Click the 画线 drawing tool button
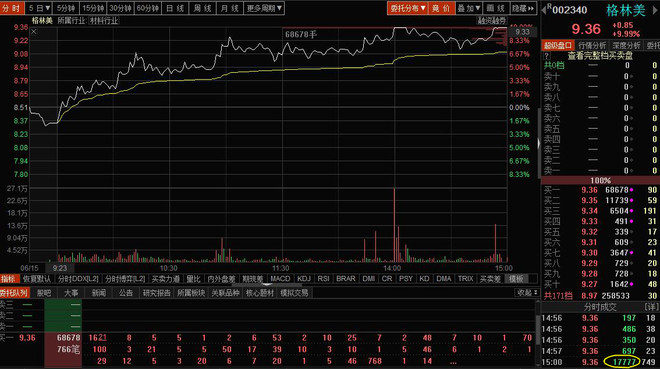Image resolution: width=660 pixels, height=369 pixels. [x=495, y=8]
